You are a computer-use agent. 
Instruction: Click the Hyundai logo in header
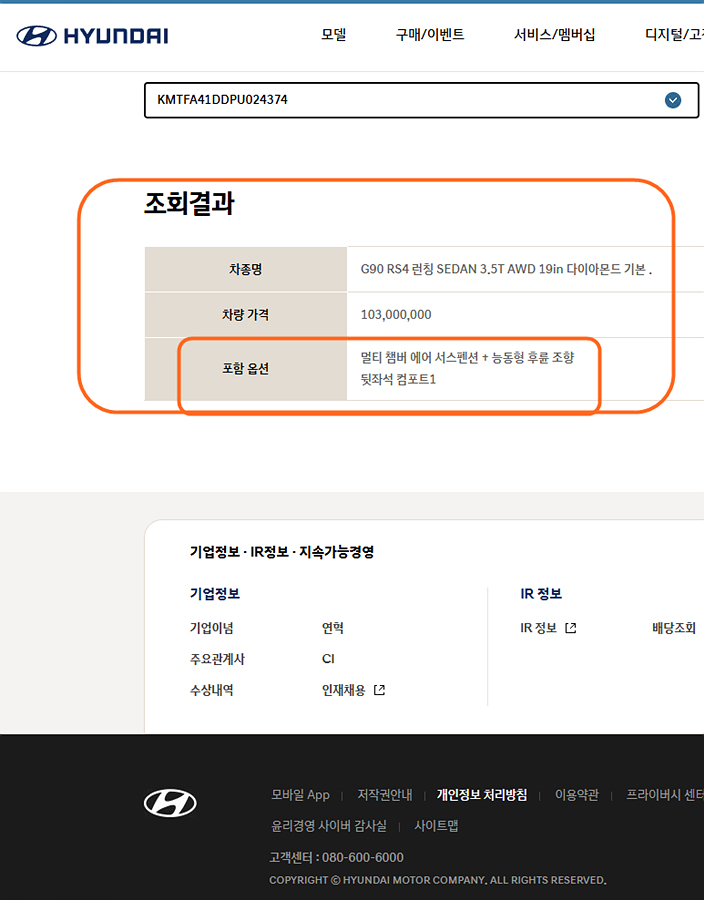pos(92,36)
